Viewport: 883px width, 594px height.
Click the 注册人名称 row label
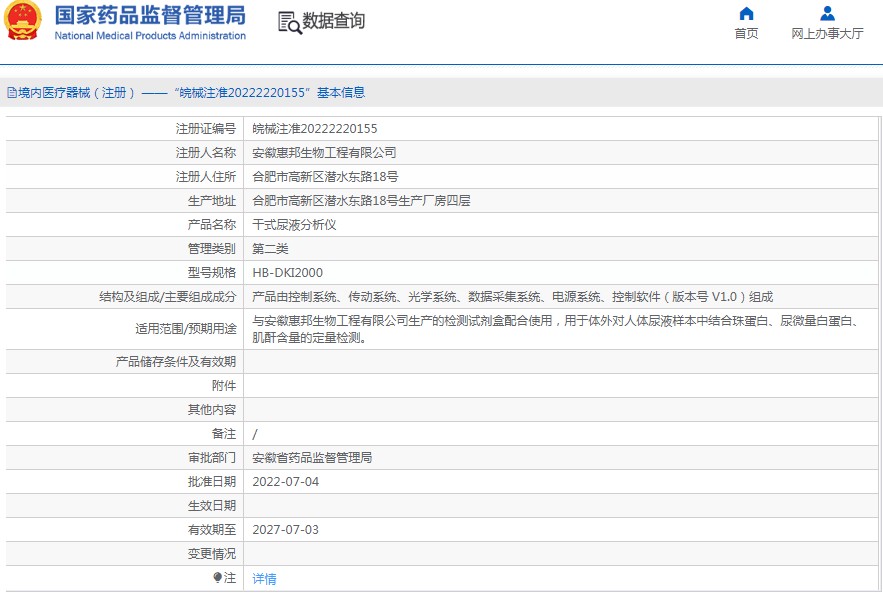click(206, 153)
